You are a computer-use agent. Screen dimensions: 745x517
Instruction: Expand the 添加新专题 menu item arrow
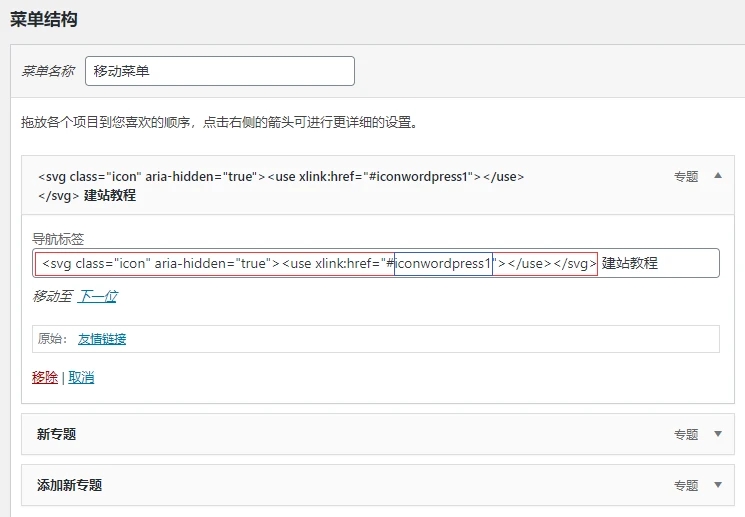[x=717, y=485]
